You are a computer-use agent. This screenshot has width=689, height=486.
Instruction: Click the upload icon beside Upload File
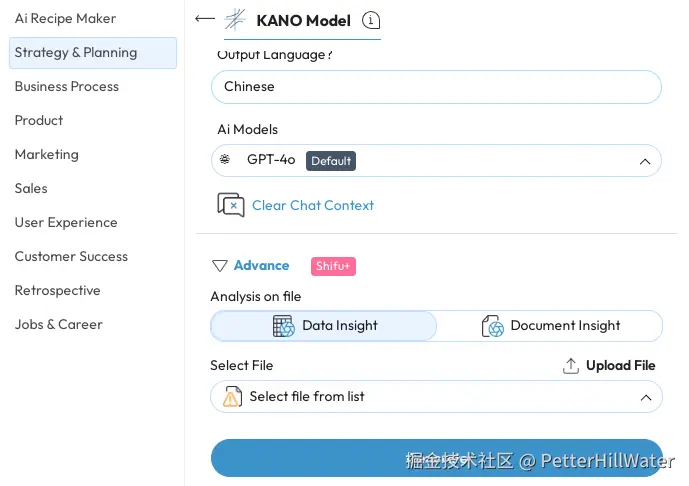571,366
